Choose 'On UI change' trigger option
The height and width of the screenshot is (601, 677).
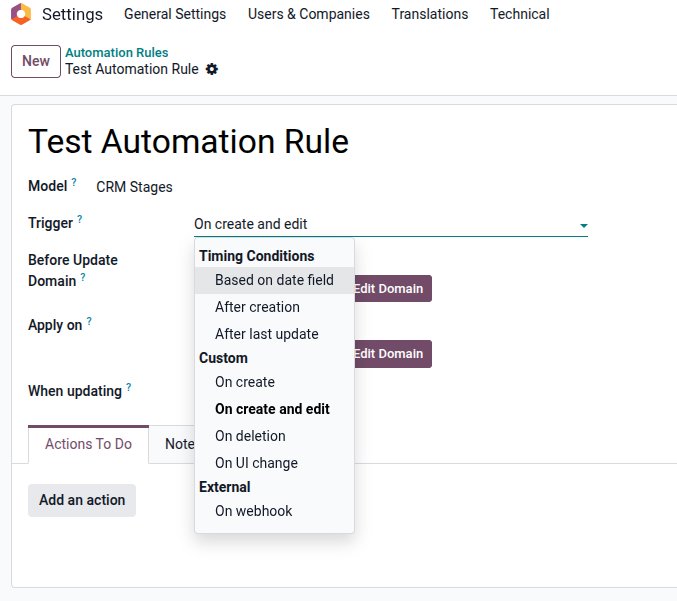[x=256, y=463]
